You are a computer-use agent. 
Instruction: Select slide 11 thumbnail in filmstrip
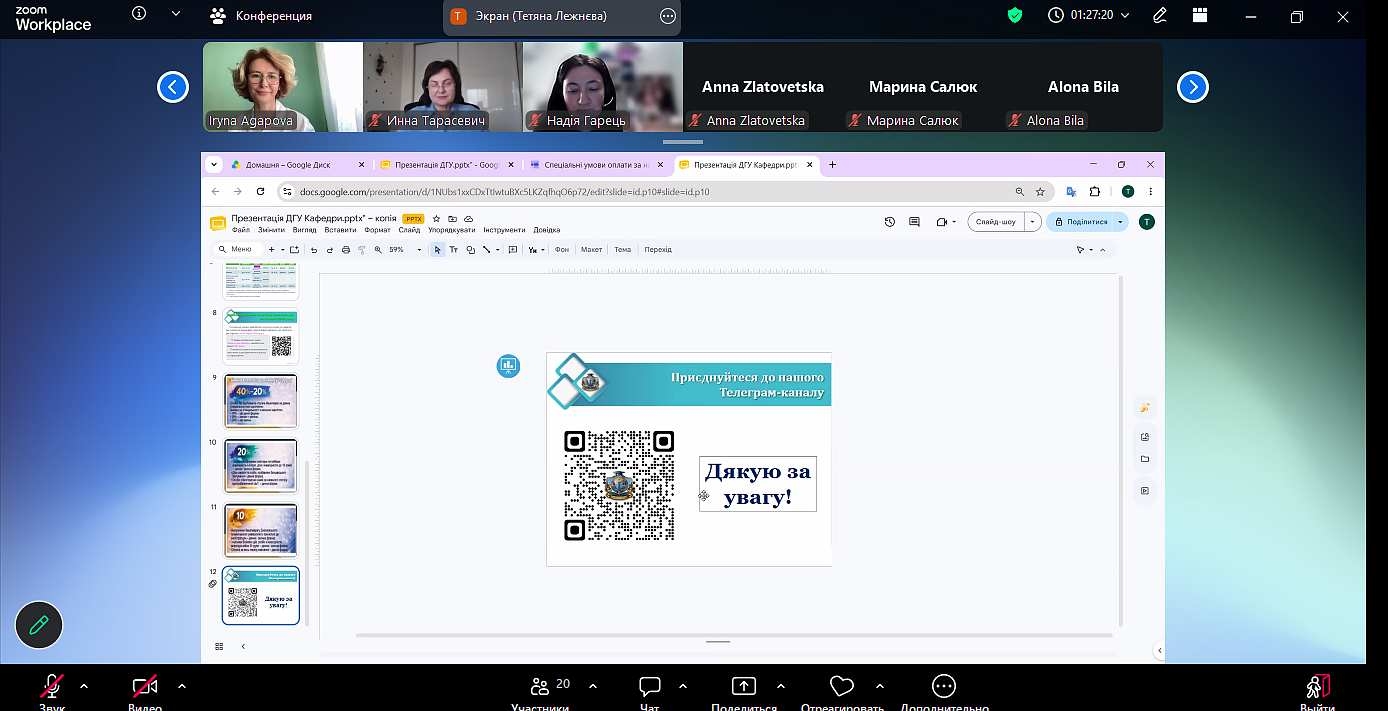click(x=261, y=531)
